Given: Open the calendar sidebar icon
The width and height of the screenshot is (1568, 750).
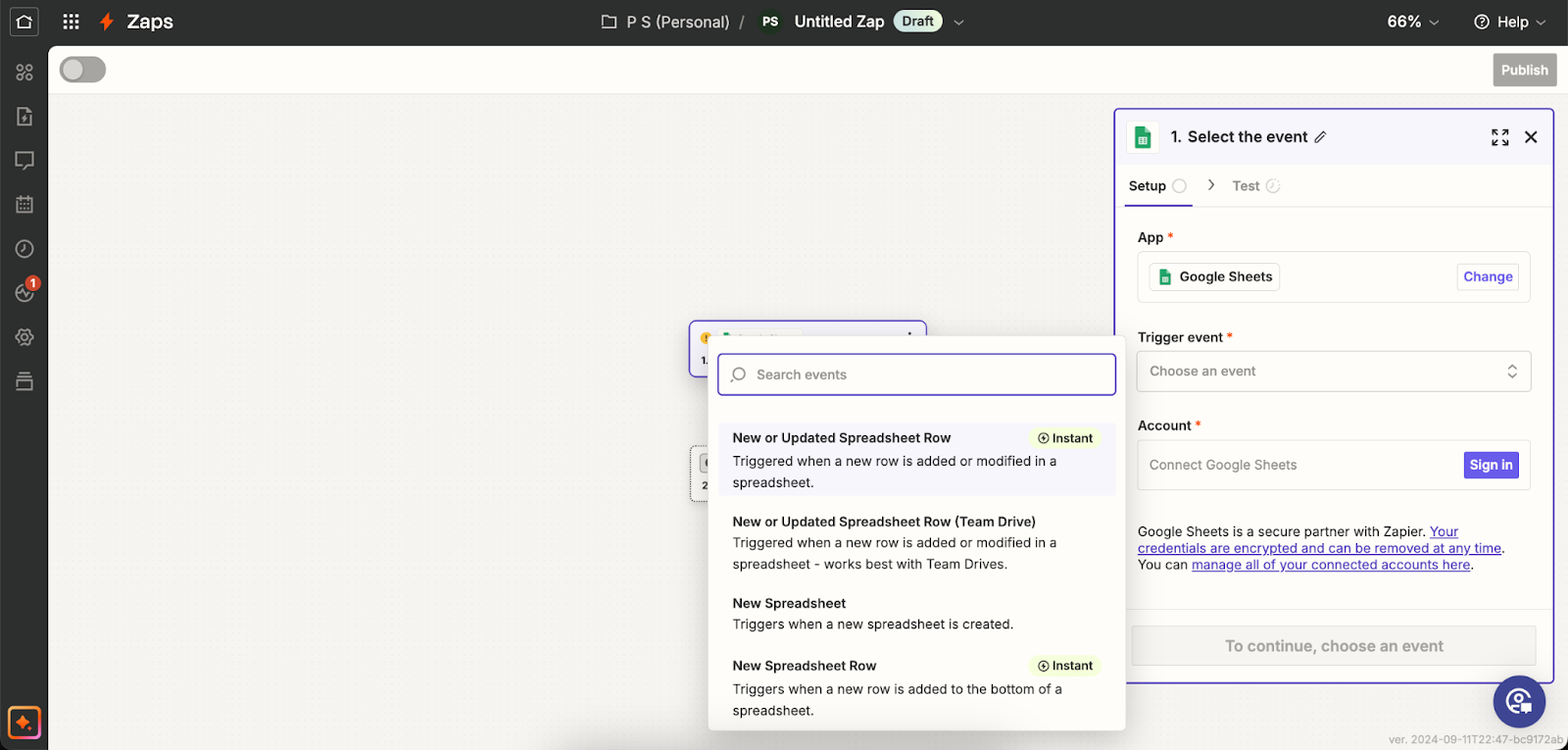Looking at the screenshot, I should point(24,204).
